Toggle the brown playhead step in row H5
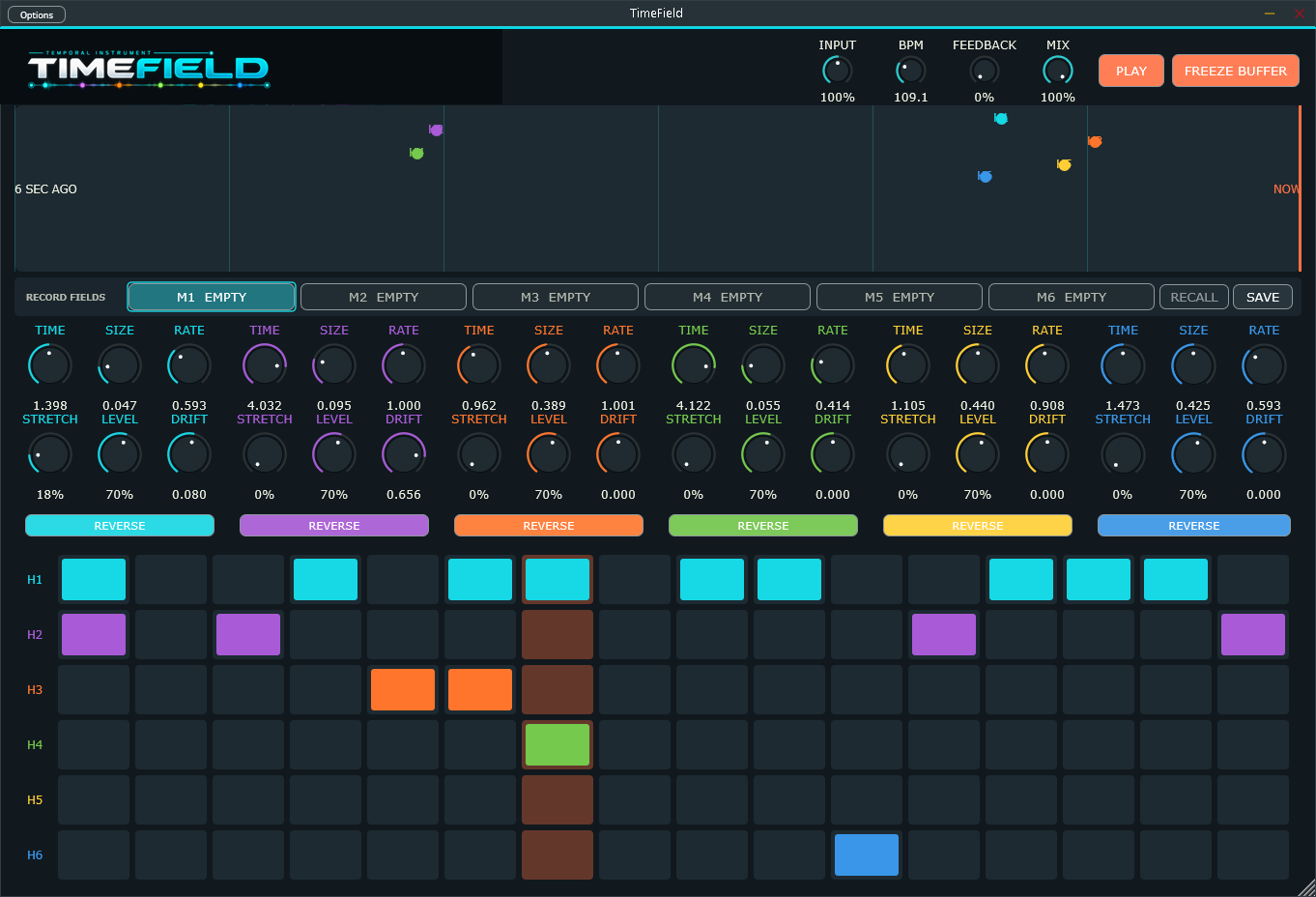Viewport: 1316px width, 897px height. [x=558, y=799]
